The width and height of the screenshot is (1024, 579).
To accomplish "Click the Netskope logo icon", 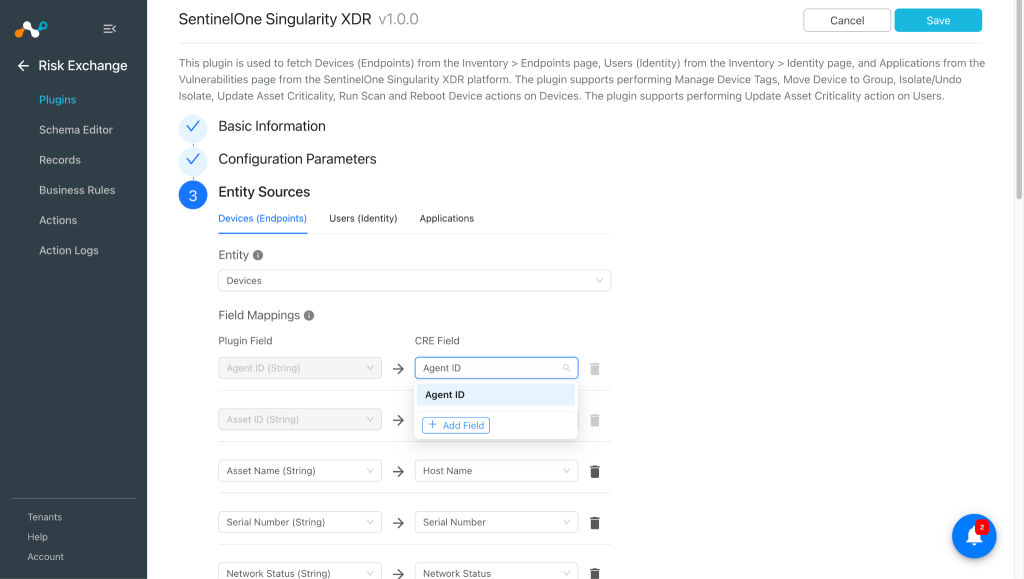I will [31, 29].
